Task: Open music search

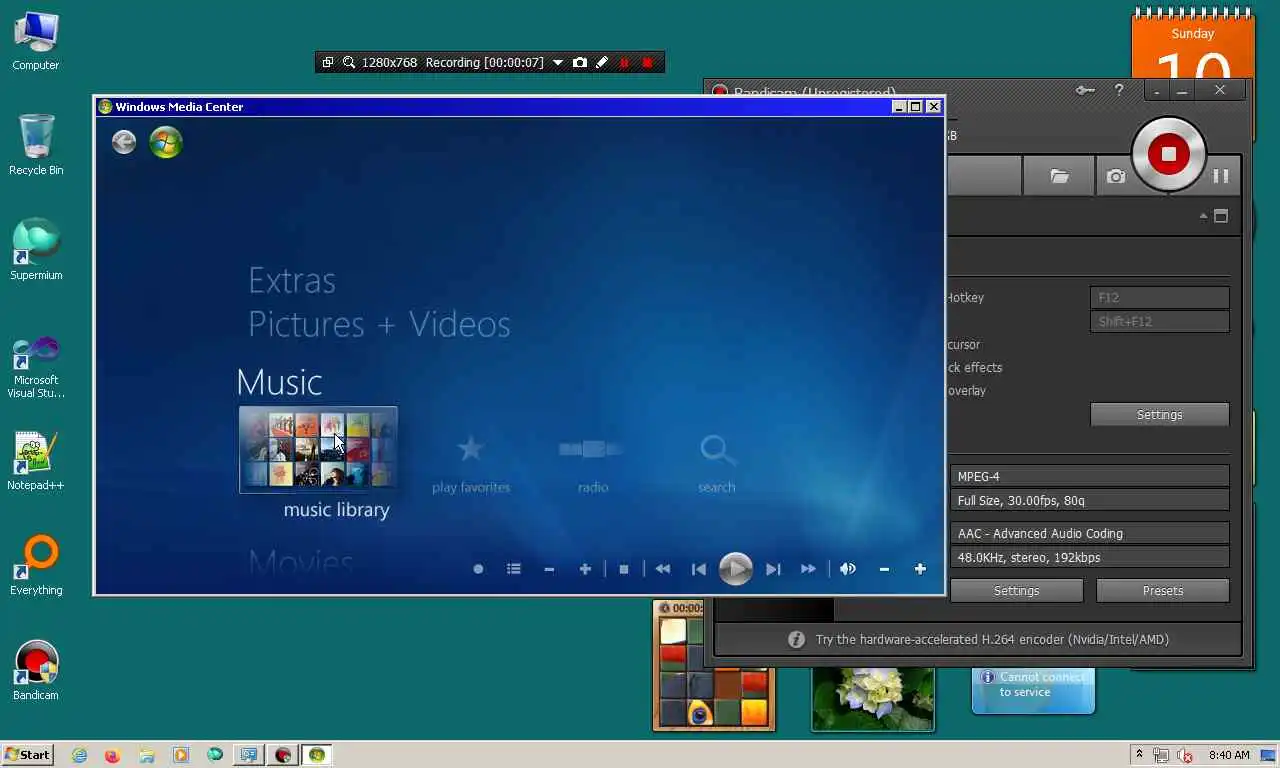Action: point(717,450)
